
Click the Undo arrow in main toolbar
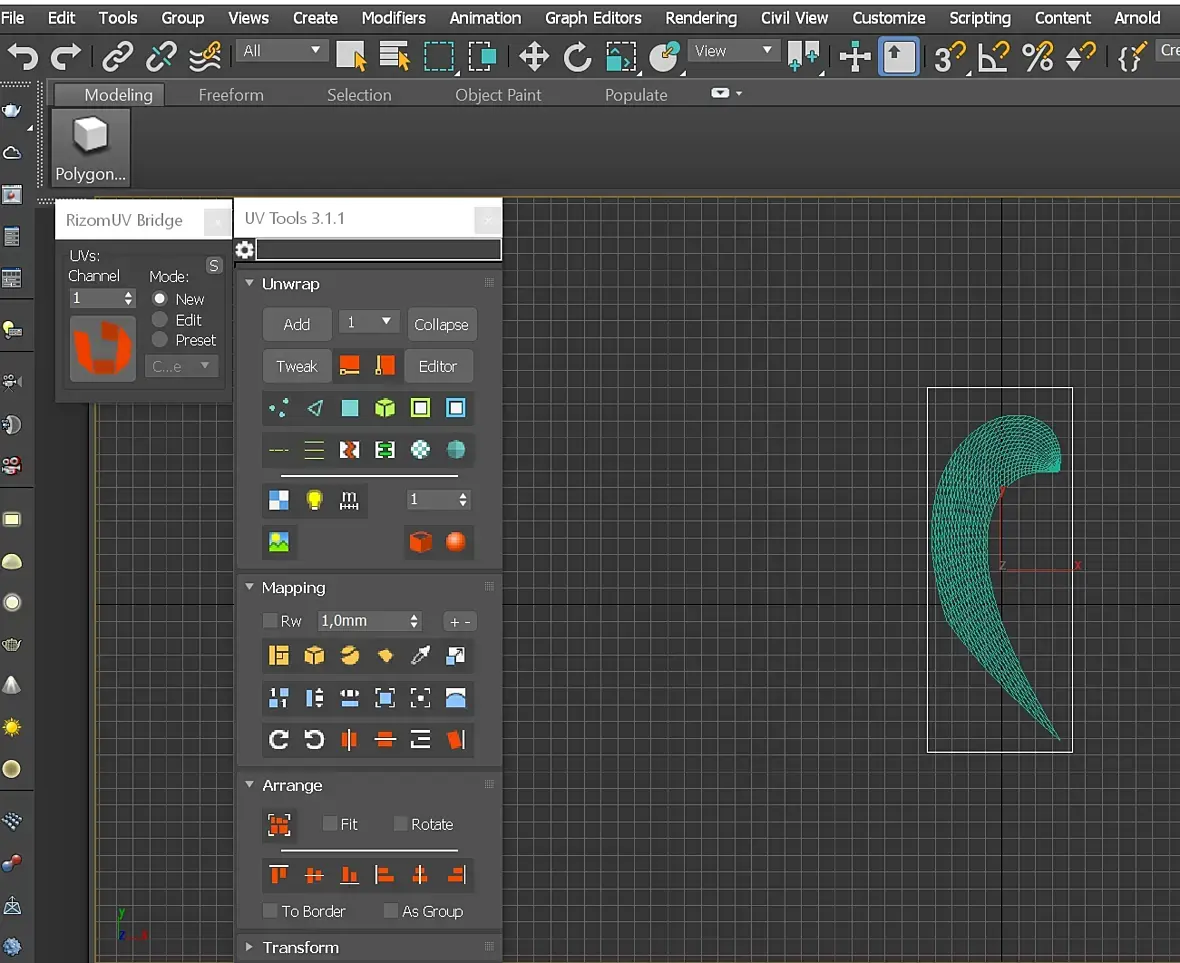click(x=22, y=57)
